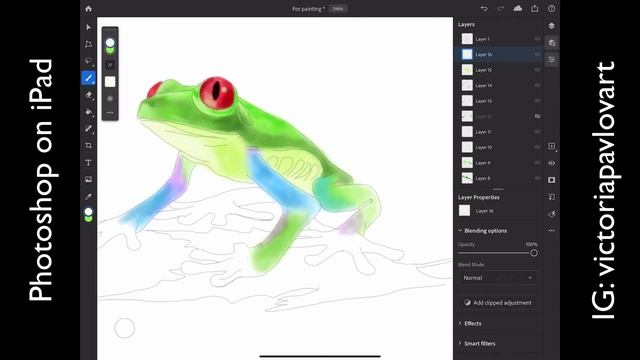
Task: Hide Layer 14 using eye icon
Action: [x=537, y=85]
